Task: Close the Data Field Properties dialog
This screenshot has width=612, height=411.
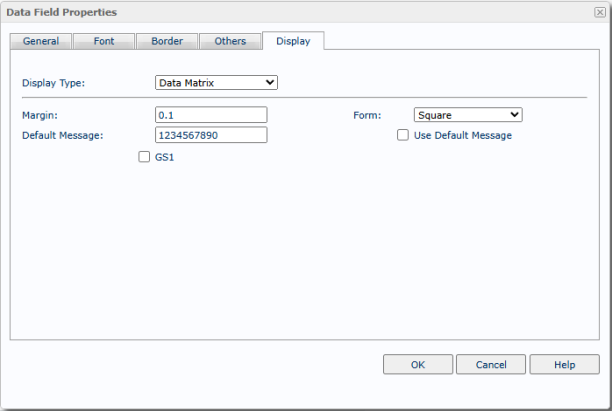Action: 600,12
